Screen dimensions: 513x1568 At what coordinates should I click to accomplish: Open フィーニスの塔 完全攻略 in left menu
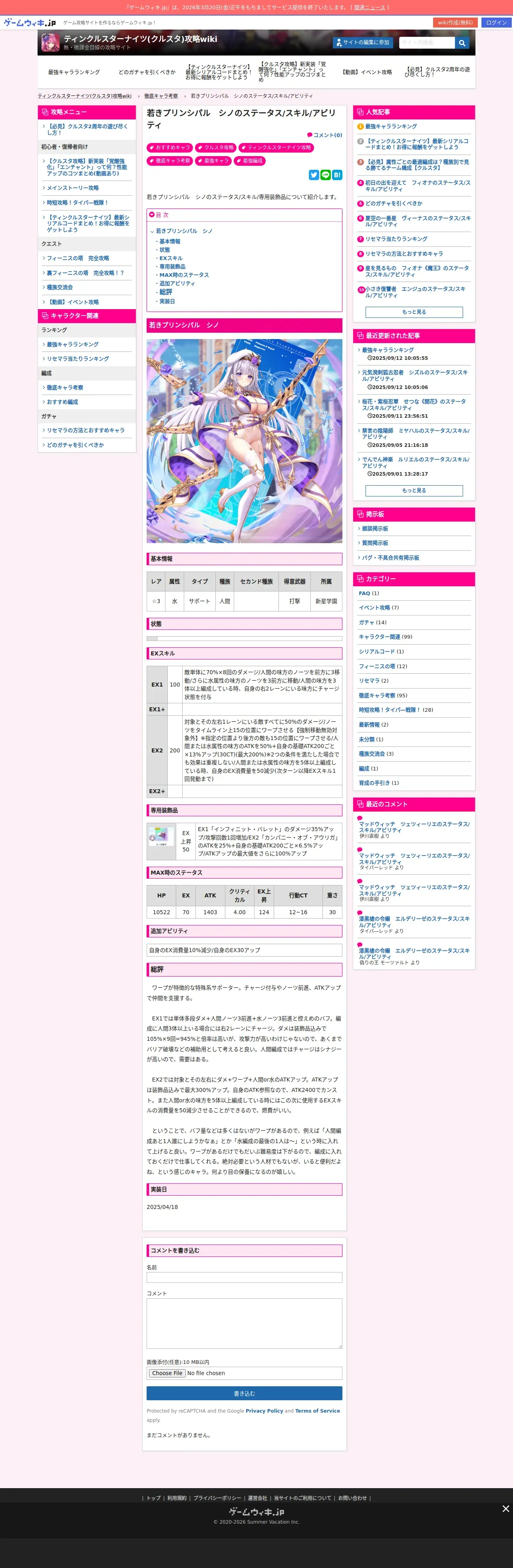[78, 258]
